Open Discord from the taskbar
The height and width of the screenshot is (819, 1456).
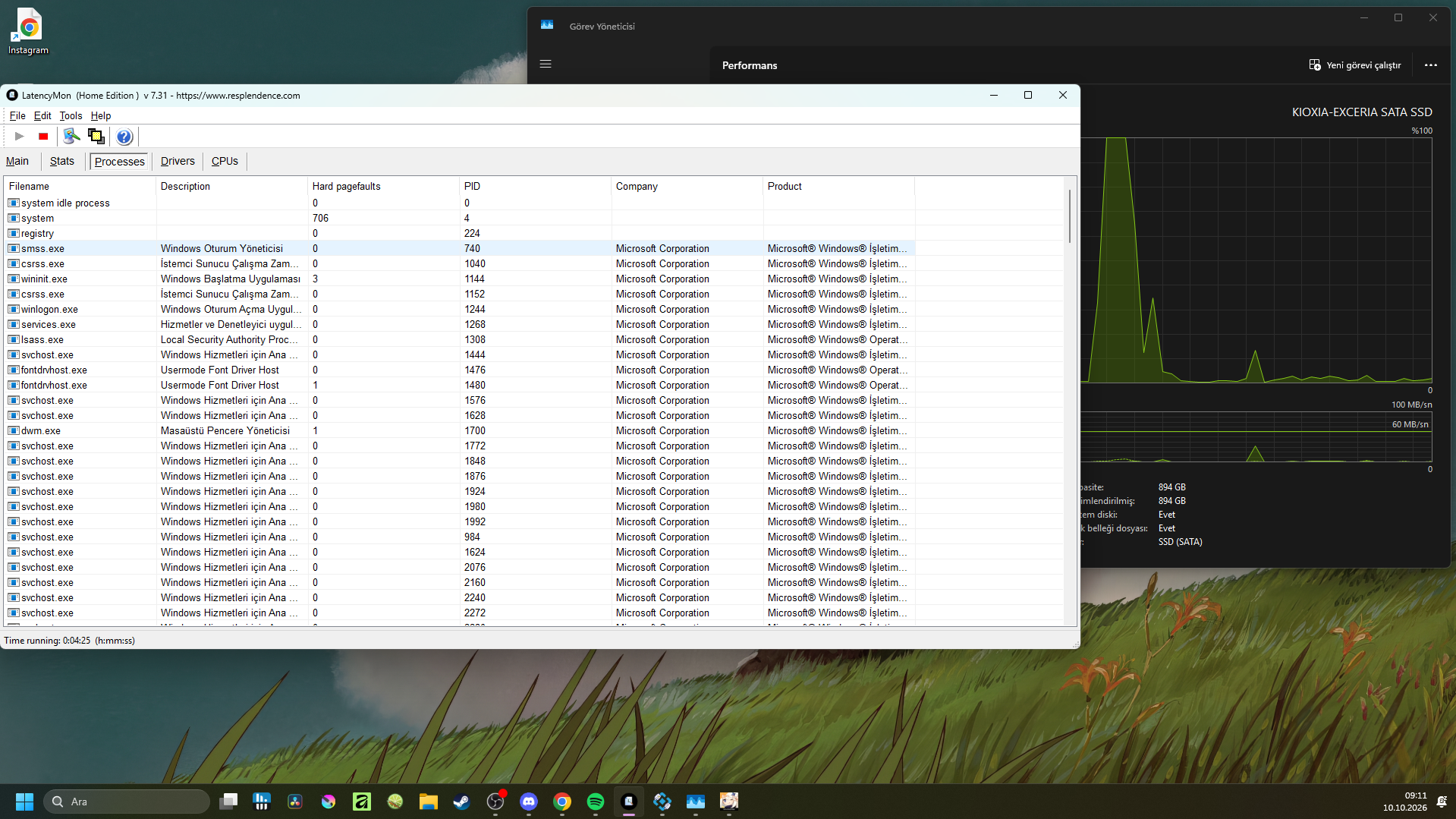point(529,802)
